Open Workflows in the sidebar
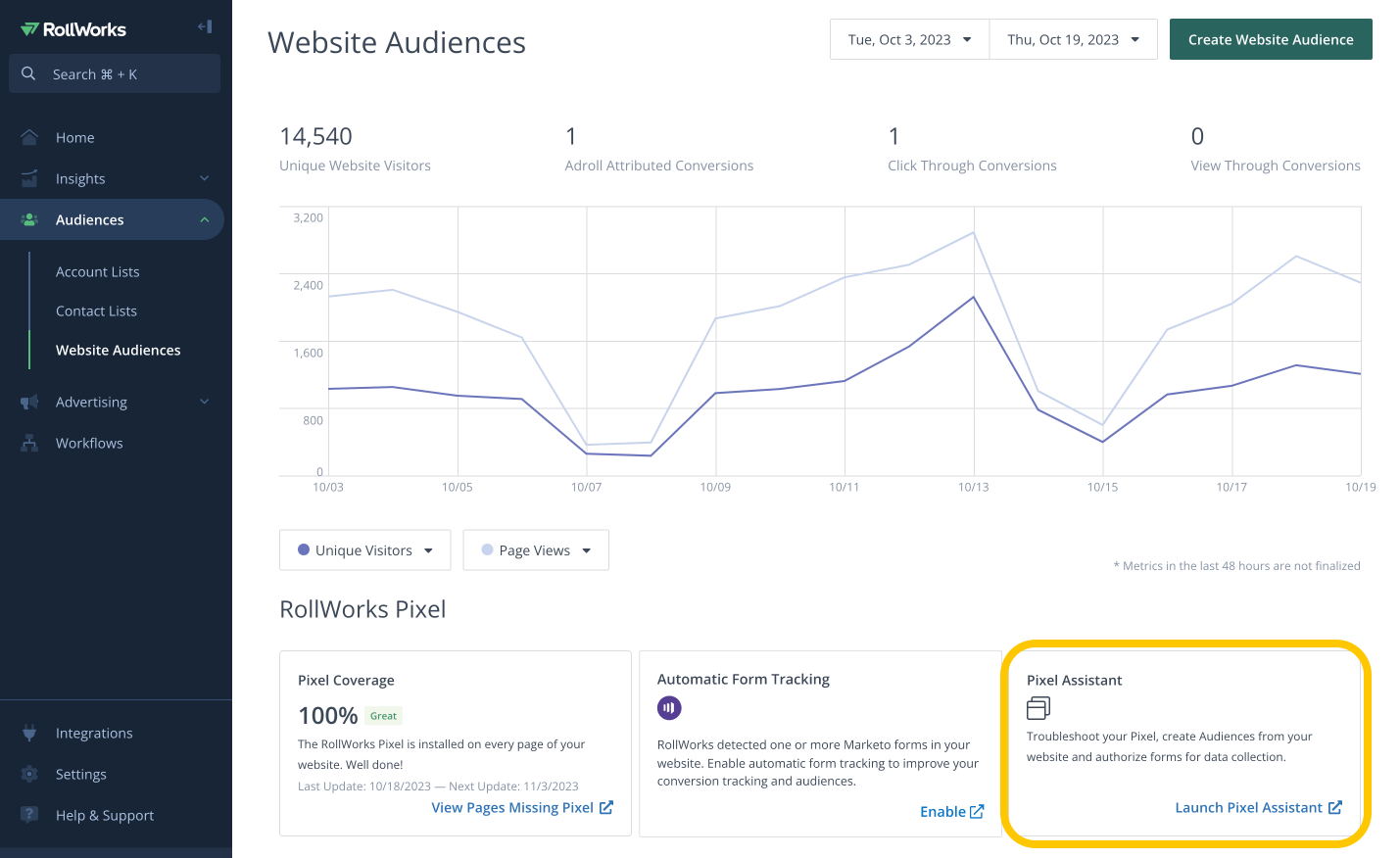 pyautogui.click(x=89, y=443)
